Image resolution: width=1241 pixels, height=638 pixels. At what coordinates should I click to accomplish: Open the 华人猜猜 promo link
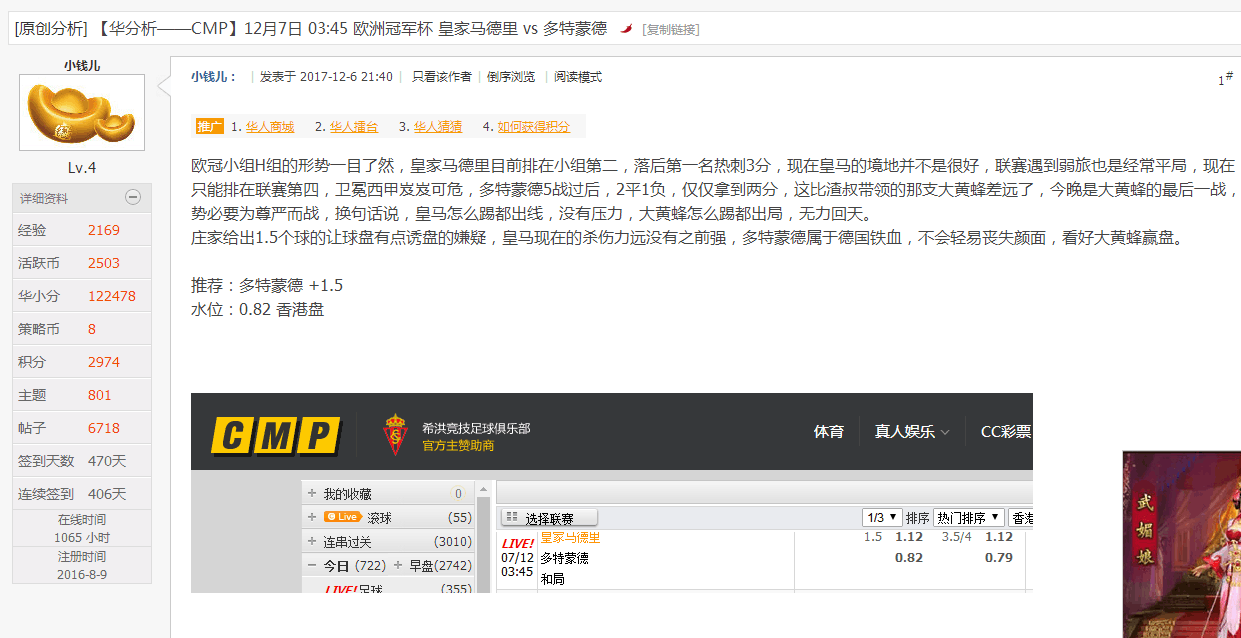click(x=438, y=126)
